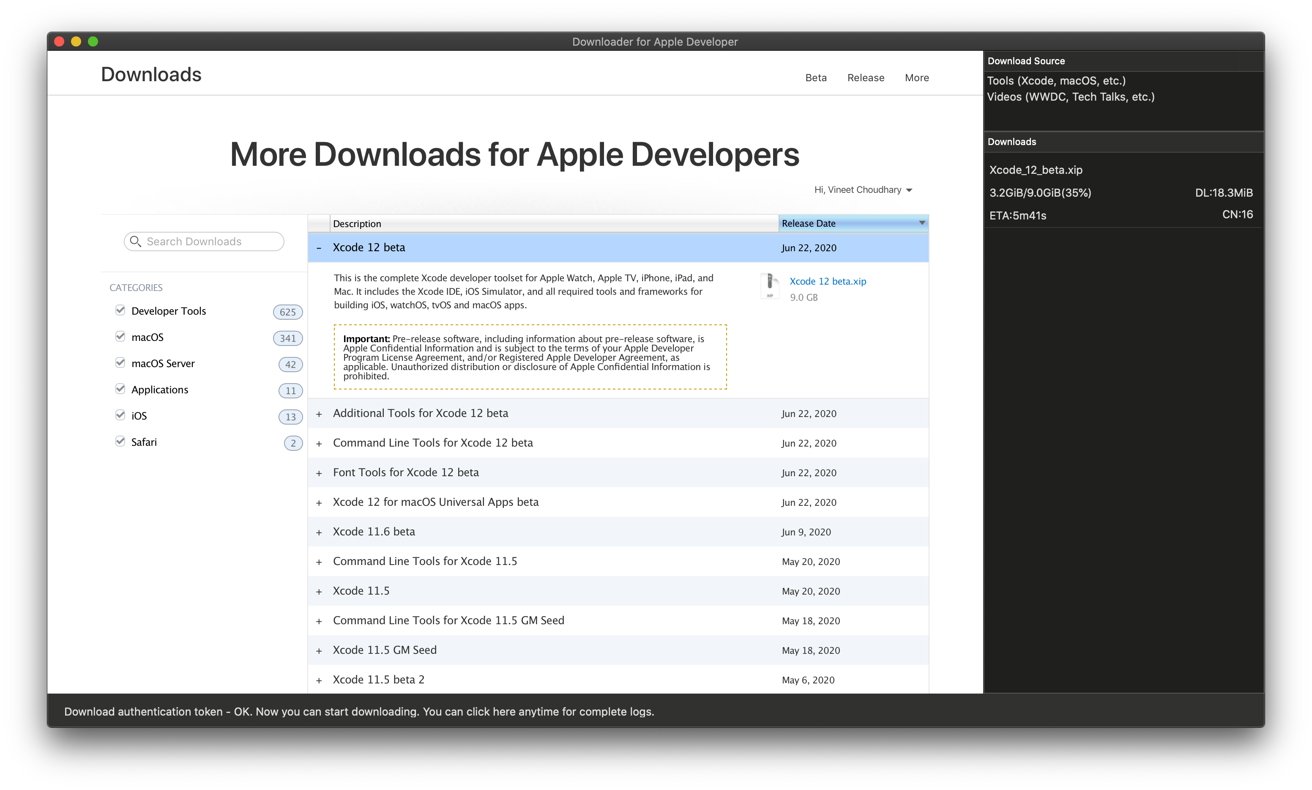Click the CN:16 connections value

[1237, 214]
